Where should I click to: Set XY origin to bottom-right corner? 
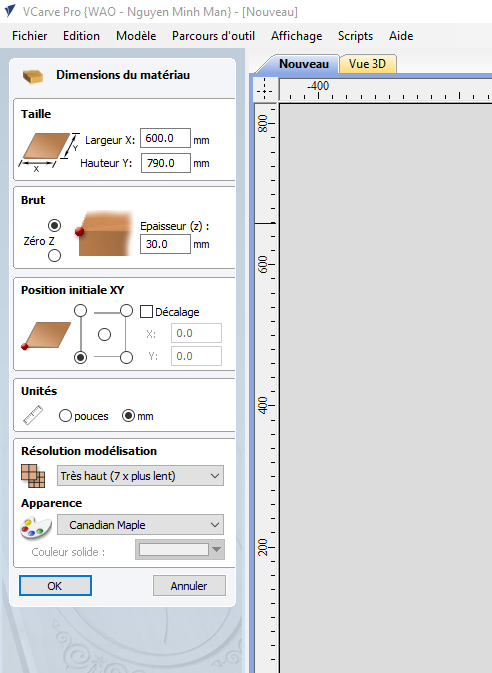point(126,357)
